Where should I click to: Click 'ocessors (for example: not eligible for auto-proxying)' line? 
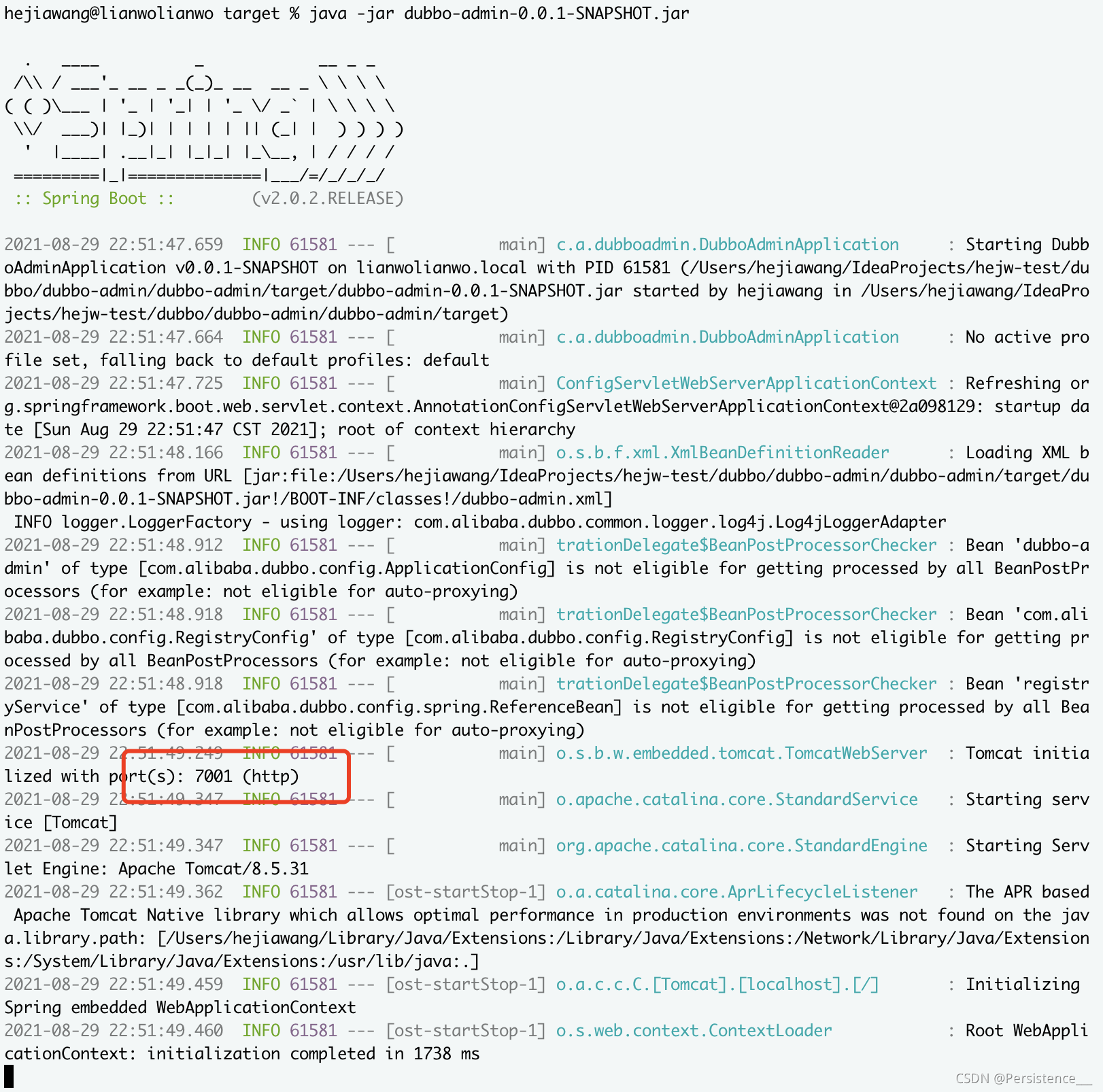(x=261, y=592)
